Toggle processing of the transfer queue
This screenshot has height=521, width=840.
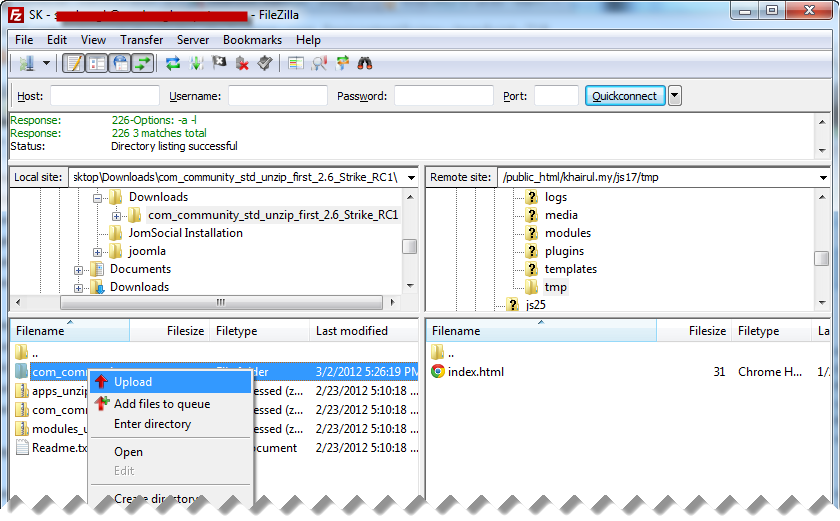click(196, 63)
